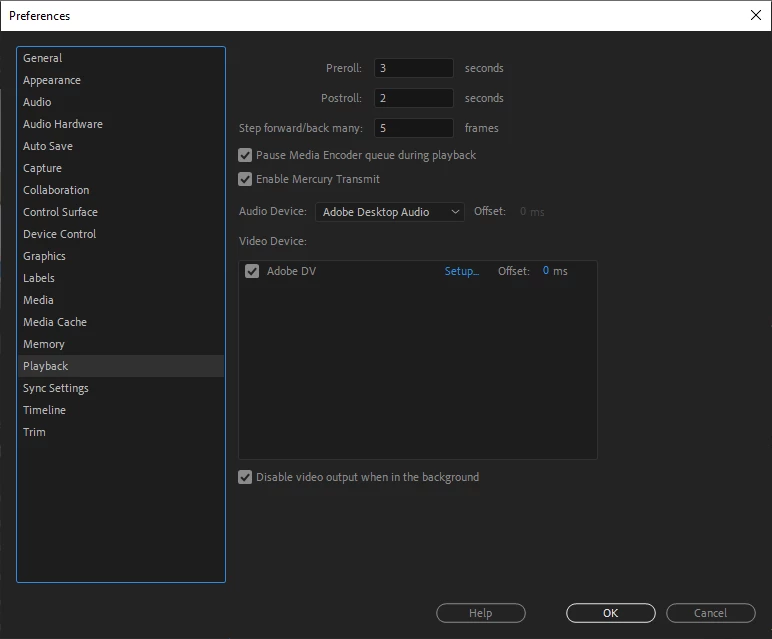The image size is (772, 639).
Task: Click the Step forward/back many frames field
Action: point(414,128)
